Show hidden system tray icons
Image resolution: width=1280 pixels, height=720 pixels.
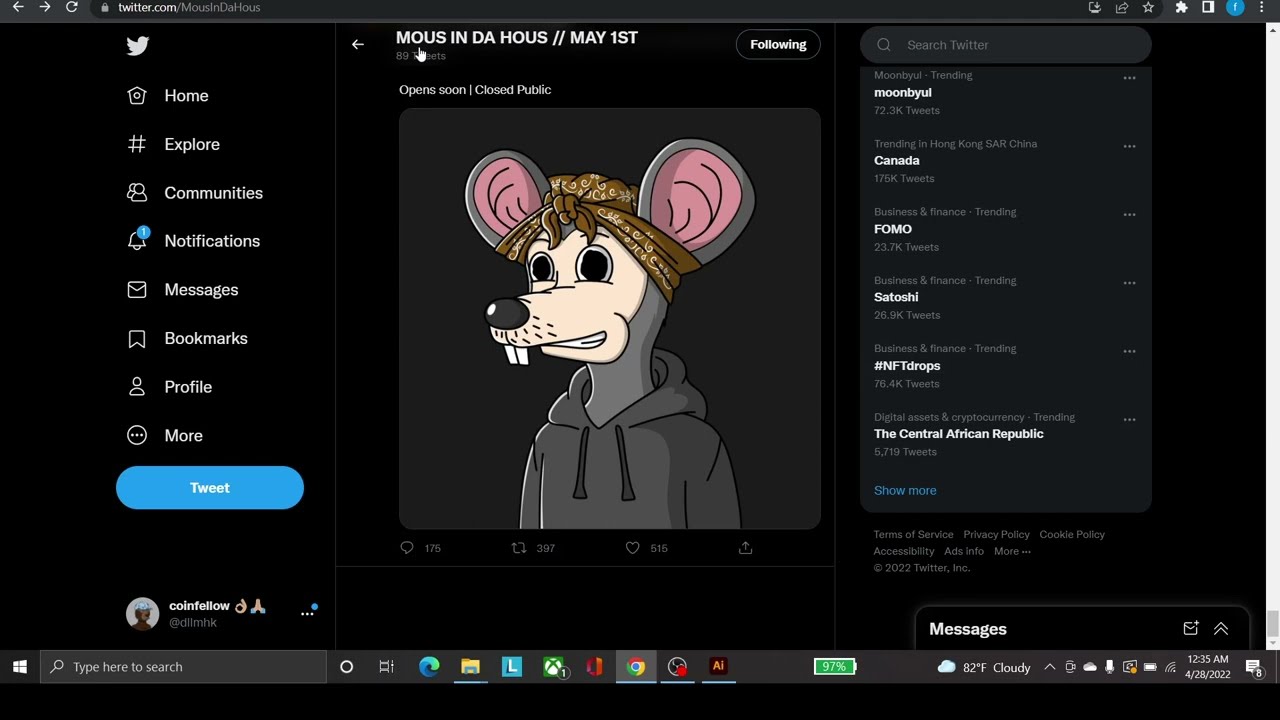(1049, 667)
